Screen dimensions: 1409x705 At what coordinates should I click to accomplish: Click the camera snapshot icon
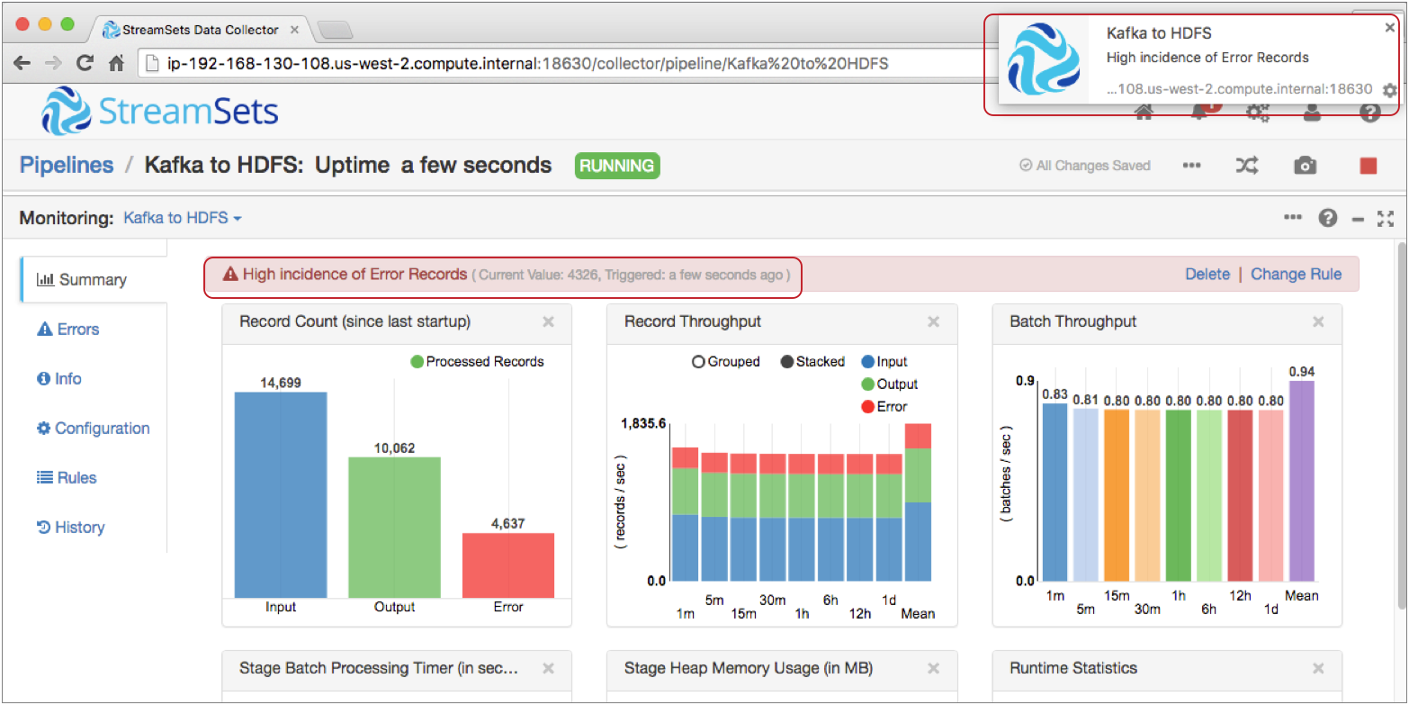[1305, 166]
